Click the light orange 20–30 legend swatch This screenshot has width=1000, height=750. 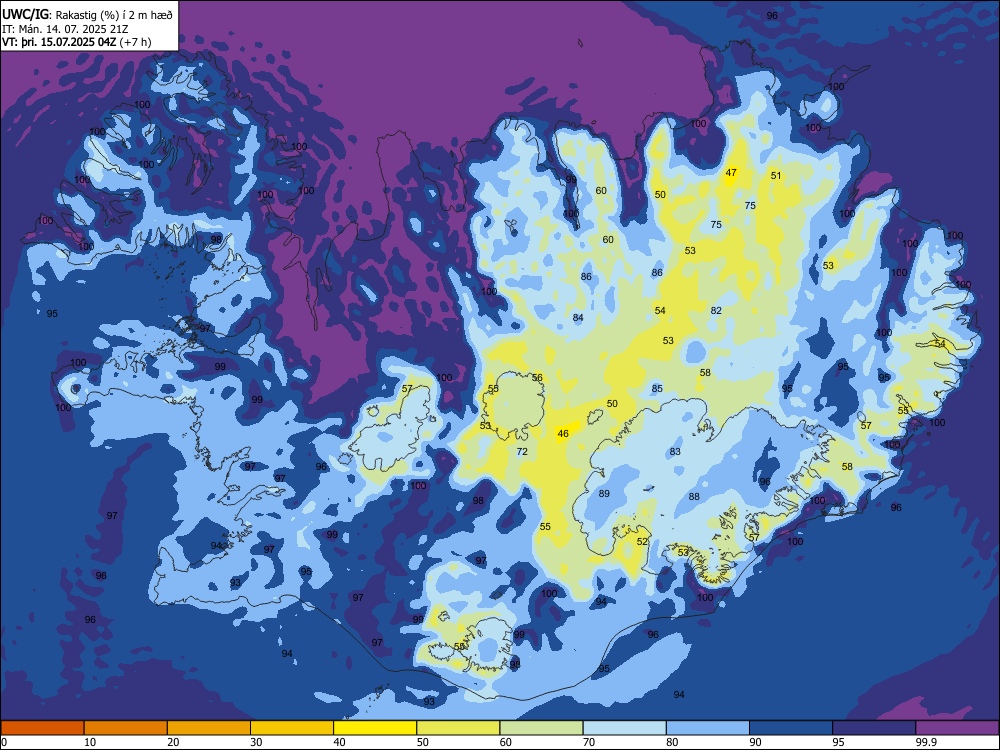209,728
